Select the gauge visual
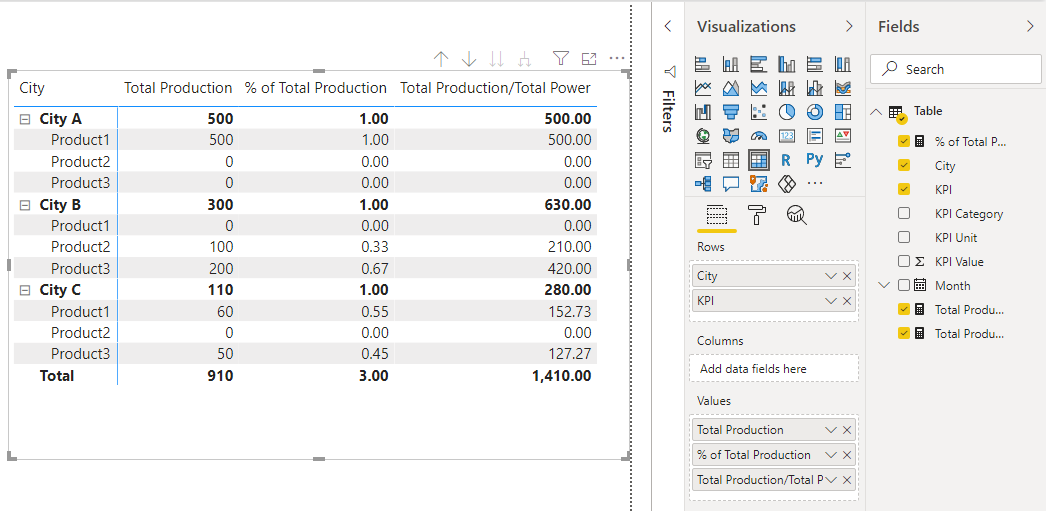1046x511 pixels. (759, 135)
